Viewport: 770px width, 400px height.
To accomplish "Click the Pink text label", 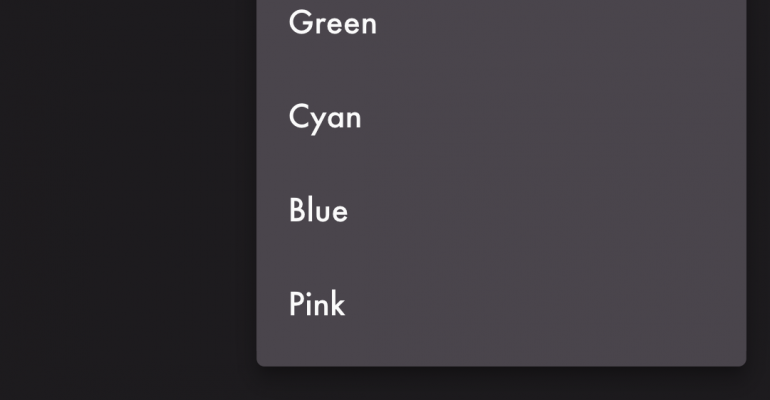I will point(317,304).
